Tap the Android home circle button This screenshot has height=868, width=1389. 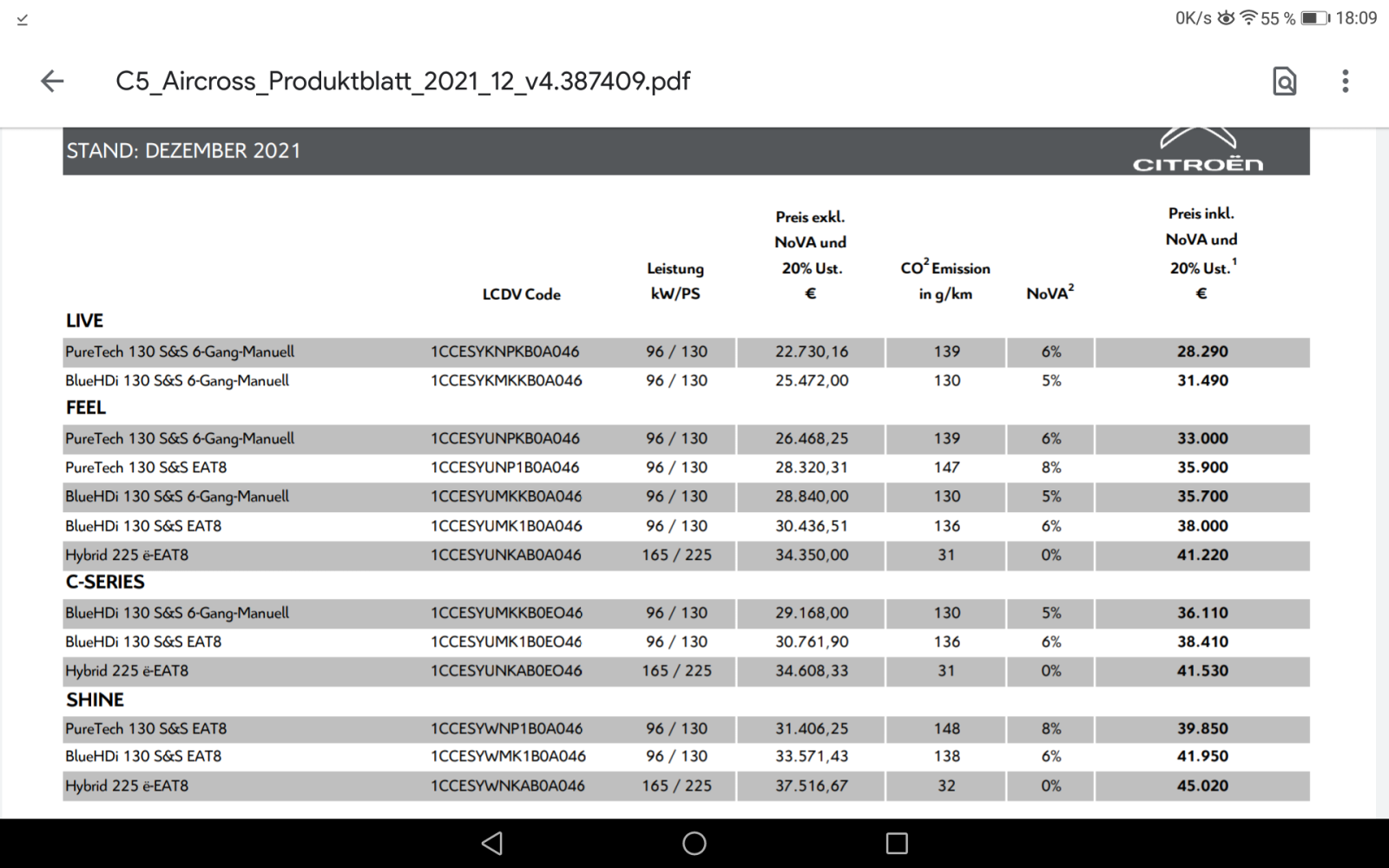click(x=694, y=843)
